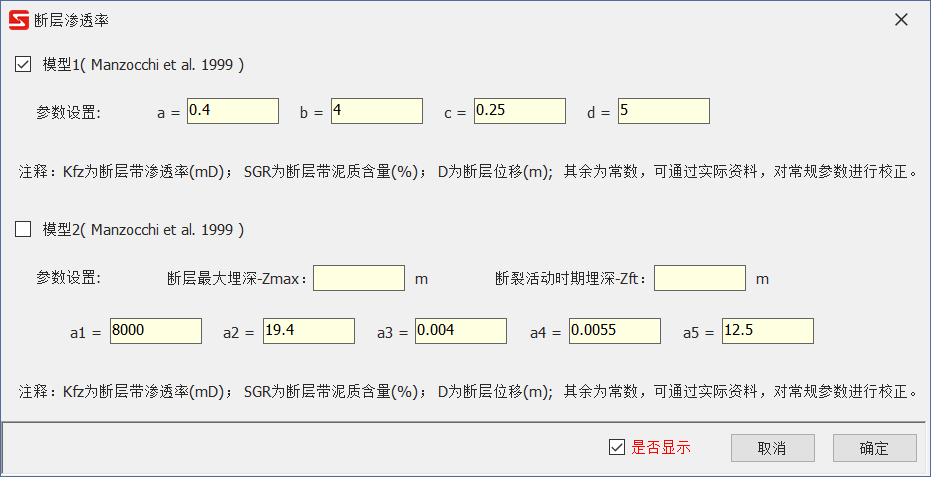Focus the parameter c field showing 0.25

pyautogui.click(x=520, y=111)
